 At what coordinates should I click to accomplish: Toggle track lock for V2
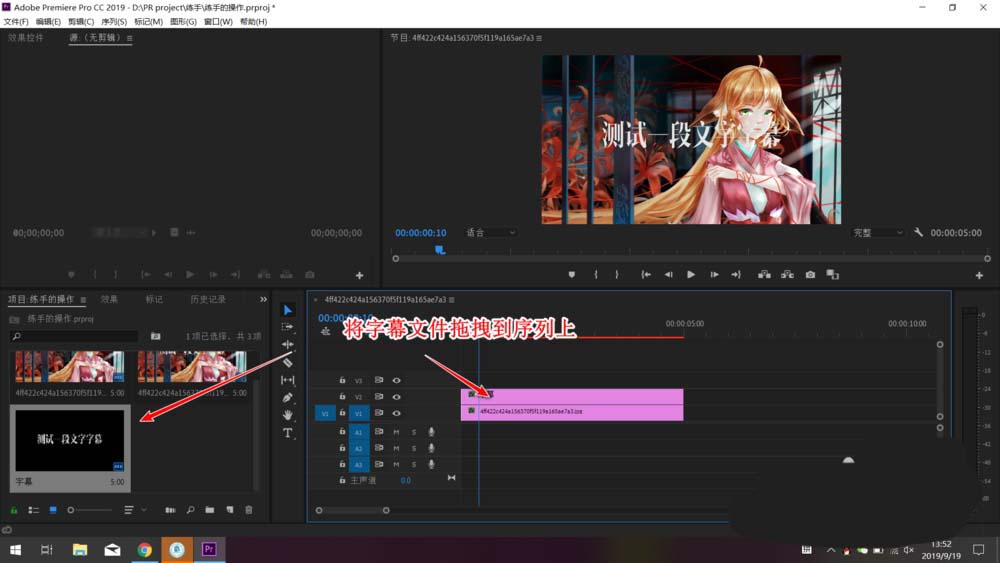pyautogui.click(x=342, y=397)
